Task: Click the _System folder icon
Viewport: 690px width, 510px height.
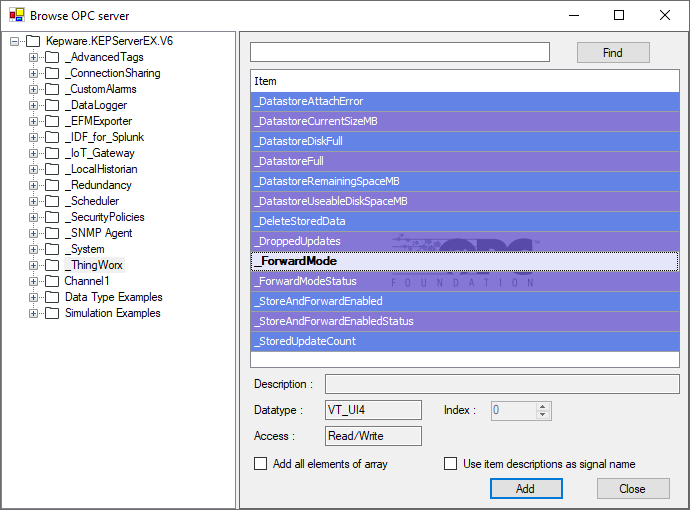Action: pos(52,249)
